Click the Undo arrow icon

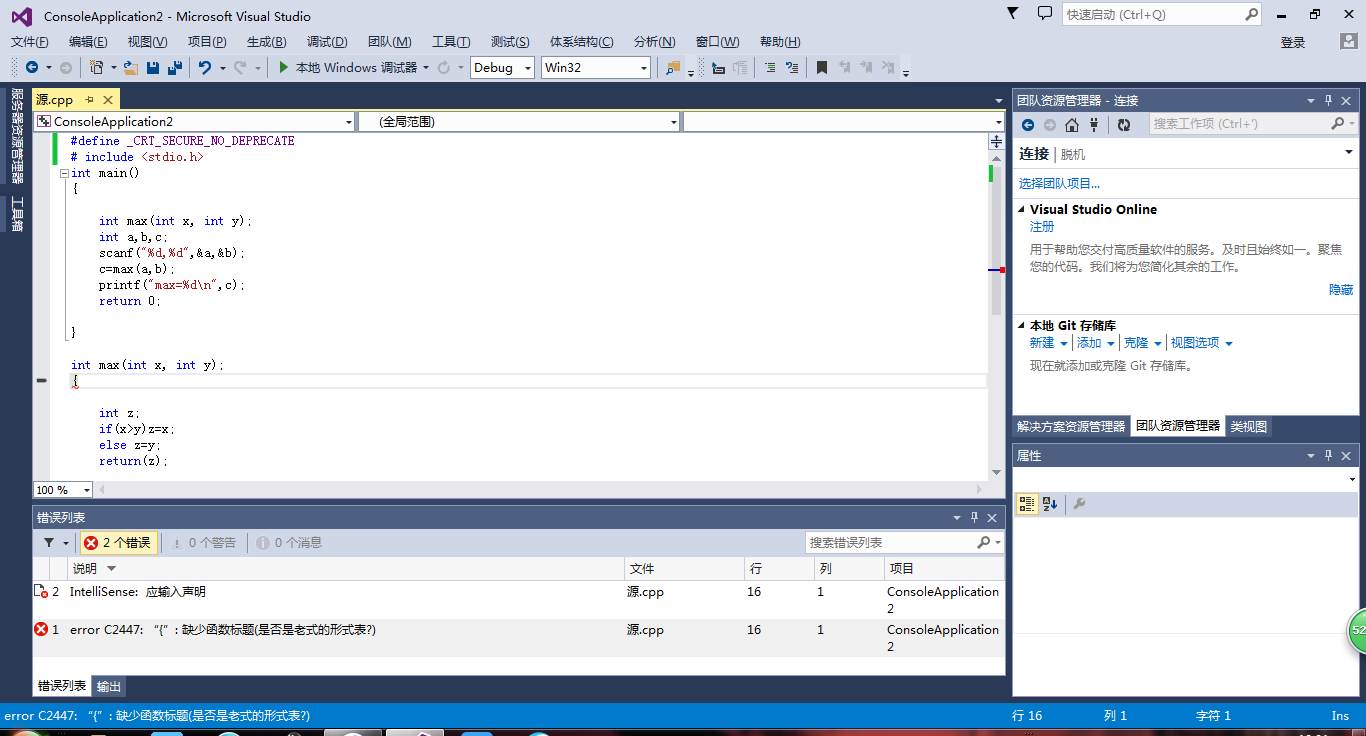point(205,68)
